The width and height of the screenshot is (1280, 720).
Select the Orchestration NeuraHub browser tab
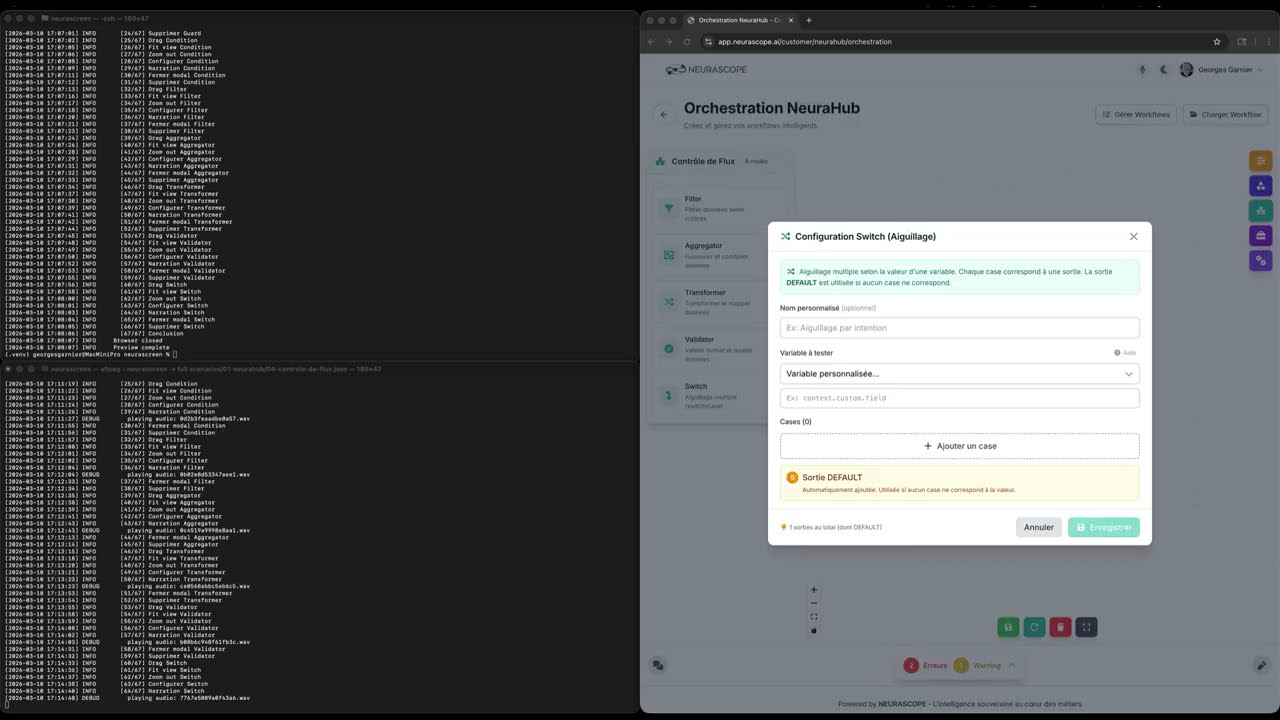[740, 20]
